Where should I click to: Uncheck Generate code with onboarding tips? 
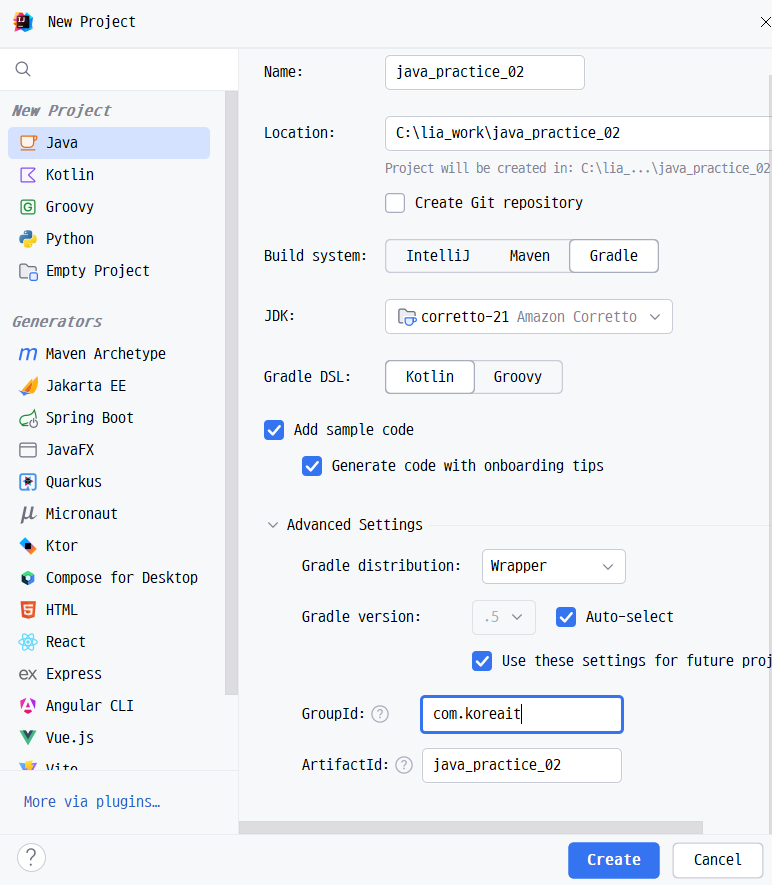312,466
